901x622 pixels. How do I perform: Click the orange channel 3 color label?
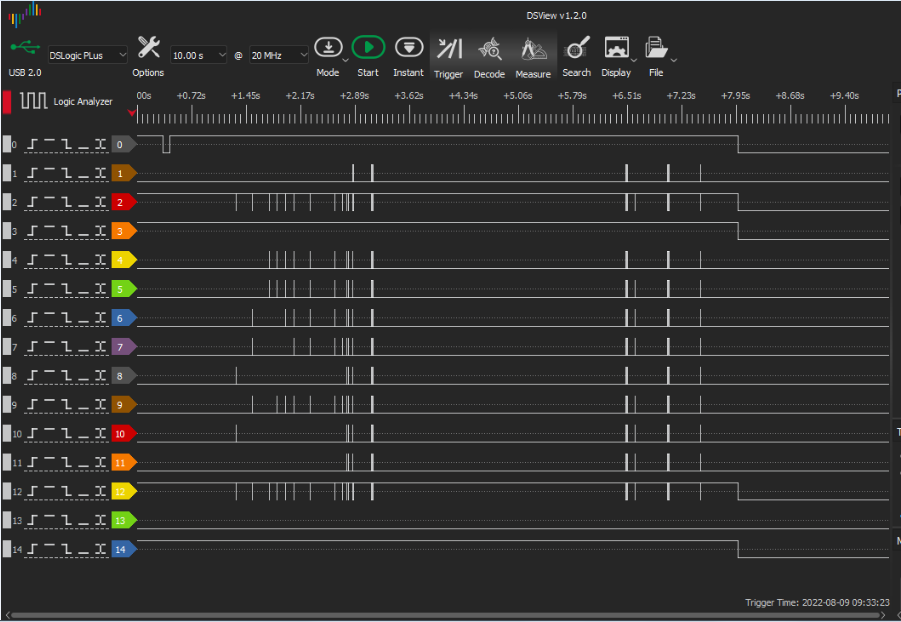(x=124, y=231)
